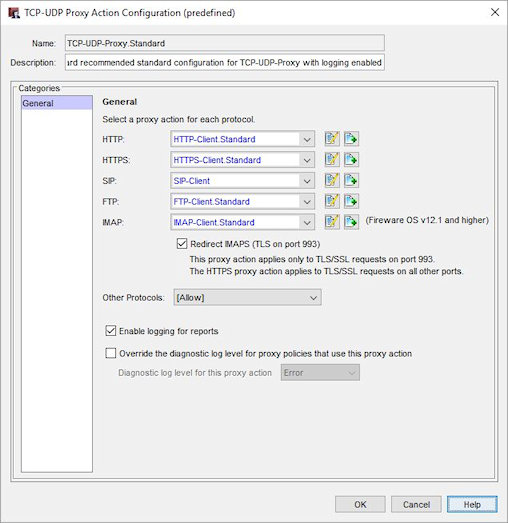Edit the HTTPS proxy action icon
The height and width of the screenshot is (523, 508).
[x=332, y=160]
